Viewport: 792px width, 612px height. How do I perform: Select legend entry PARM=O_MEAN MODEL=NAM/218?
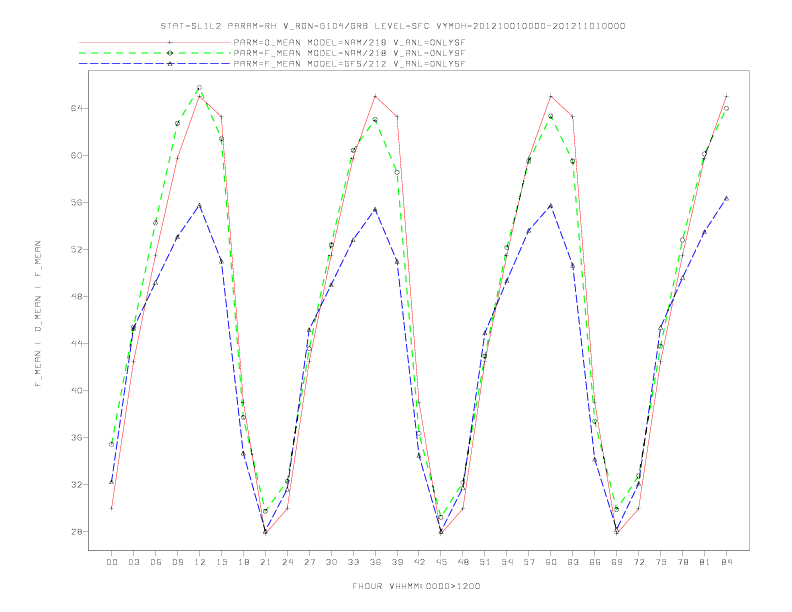[350, 42]
